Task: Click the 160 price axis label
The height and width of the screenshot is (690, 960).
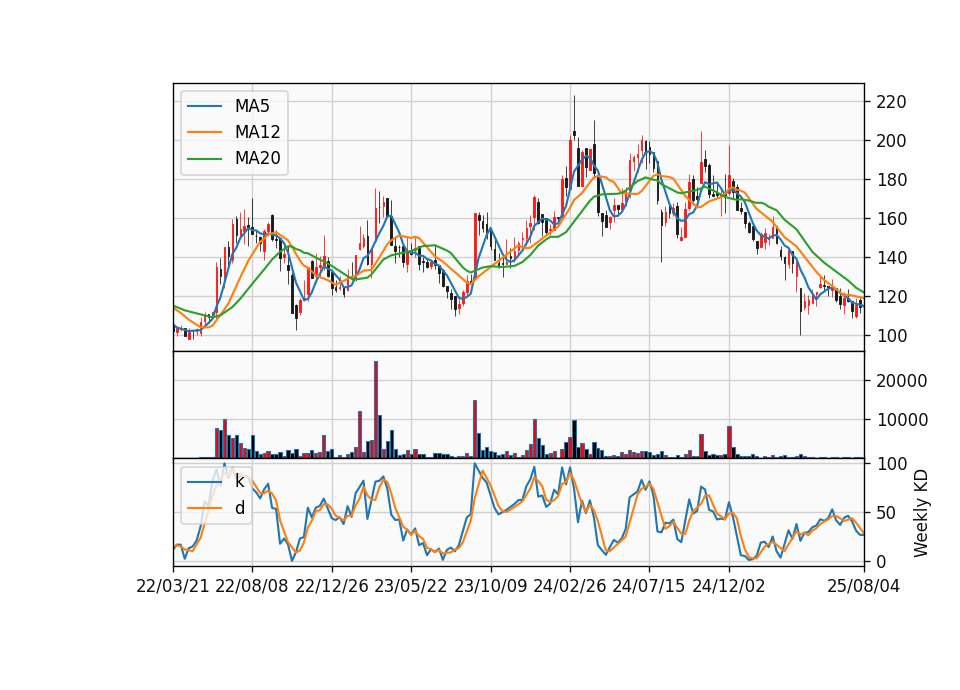Action: 891,219
